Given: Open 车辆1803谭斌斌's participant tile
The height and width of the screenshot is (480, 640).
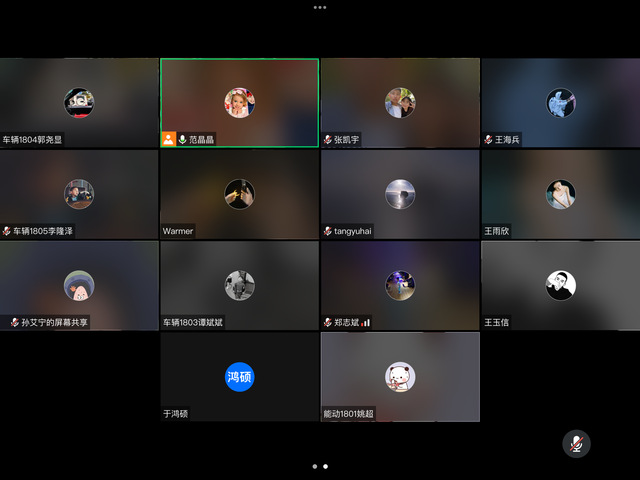Looking at the screenshot, I should pos(240,285).
